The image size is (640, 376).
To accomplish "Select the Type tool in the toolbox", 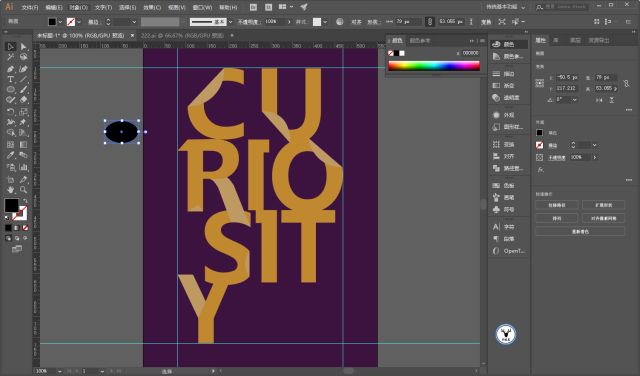I will click(x=11, y=79).
